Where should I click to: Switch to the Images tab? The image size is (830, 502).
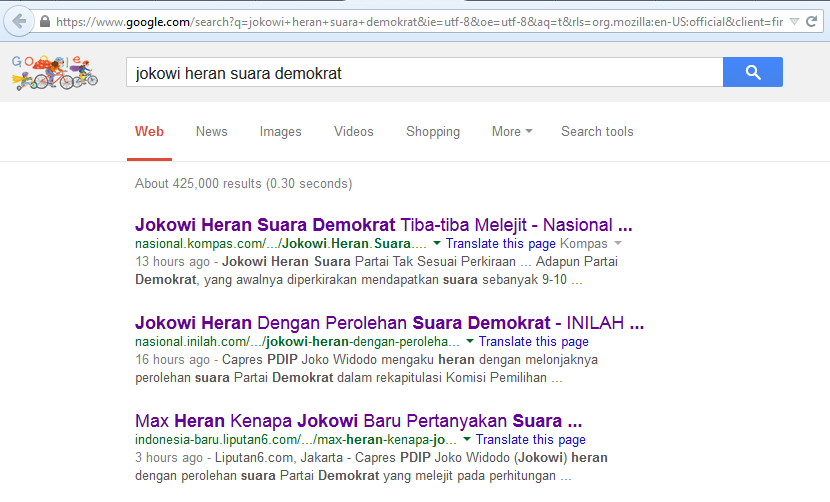pos(281,131)
